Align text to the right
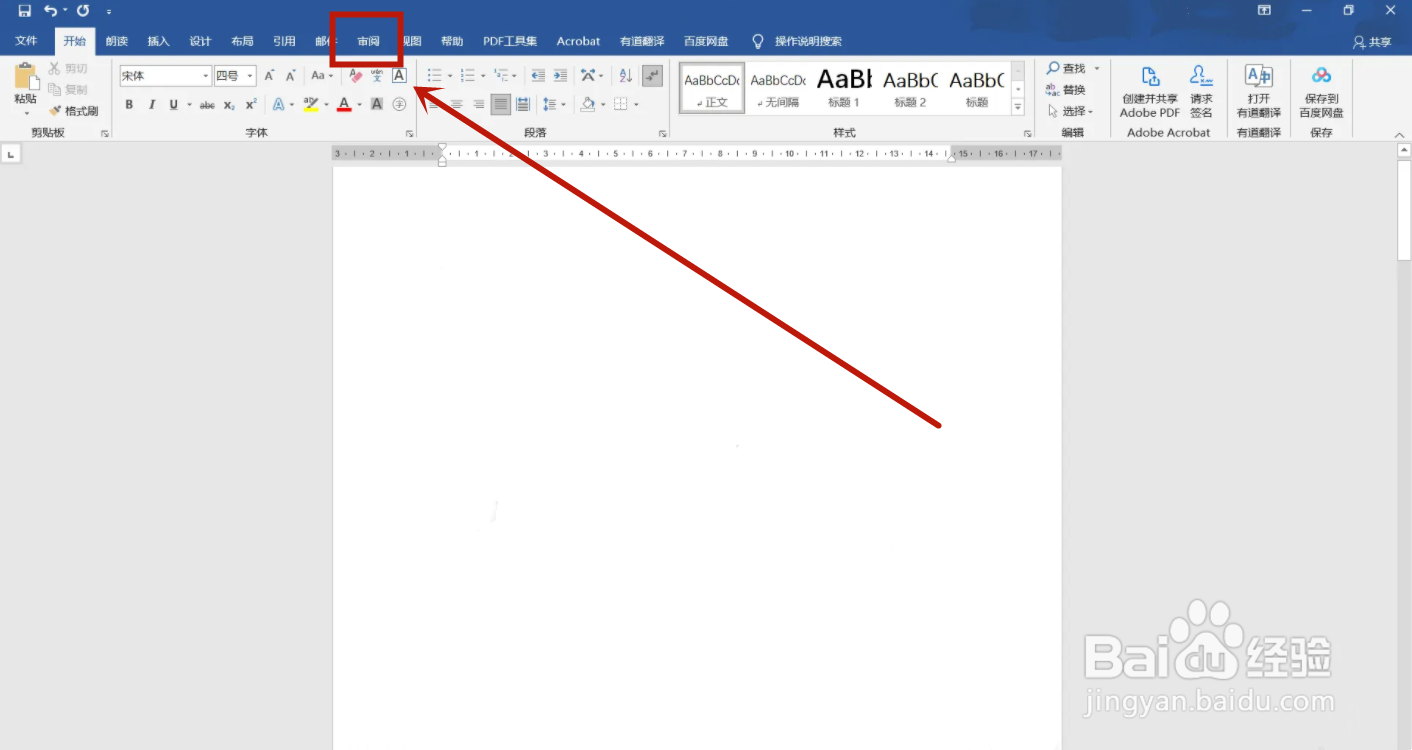Image resolution: width=1412 pixels, height=750 pixels. tap(478, 104)
